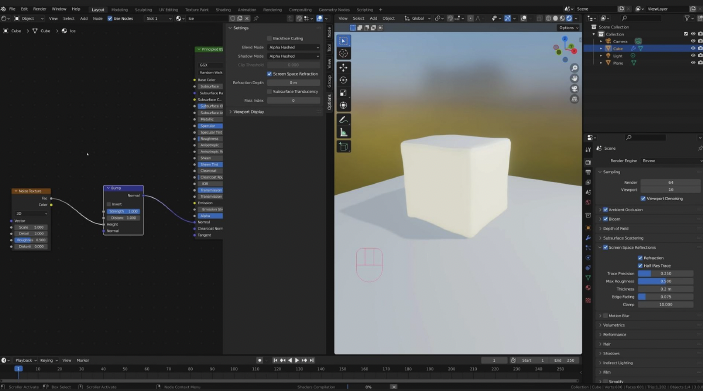Hide the Camera in the outliner viewport
Image resolution: width=703 pixels, height=391 pixels.
point(693,41)
